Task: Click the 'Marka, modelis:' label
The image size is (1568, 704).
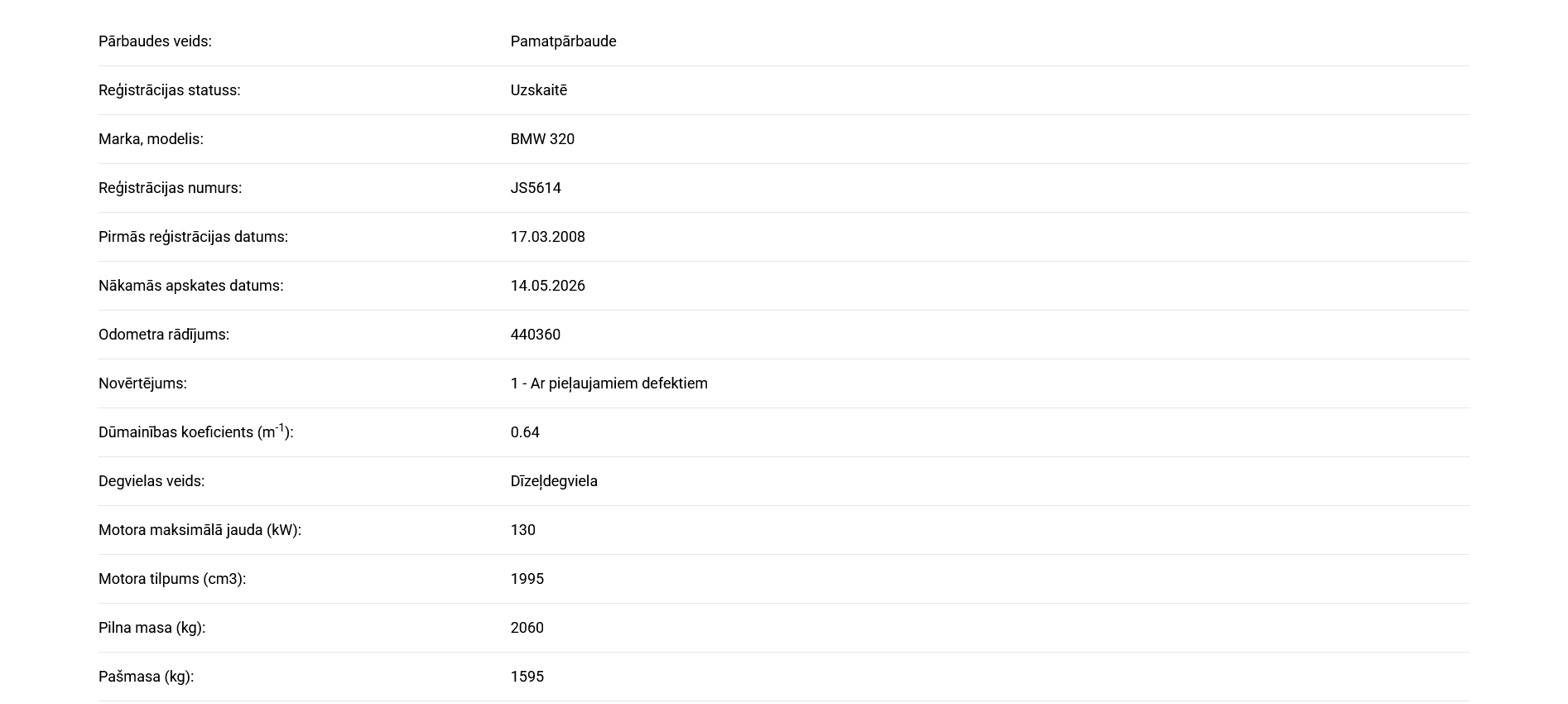Action: [x=151, y=139]
